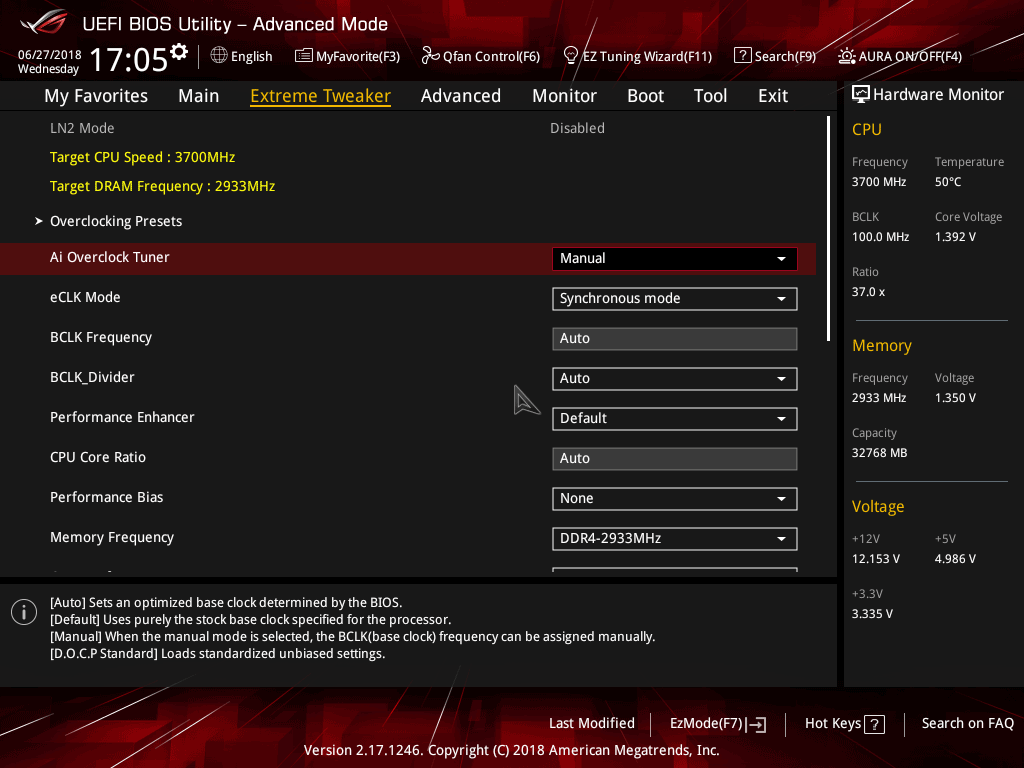Image resolution: width=1024 pixels, height=768 pixels.
Task: Click the memory Capacity 32768 MB value
Action: click(880, 453)
